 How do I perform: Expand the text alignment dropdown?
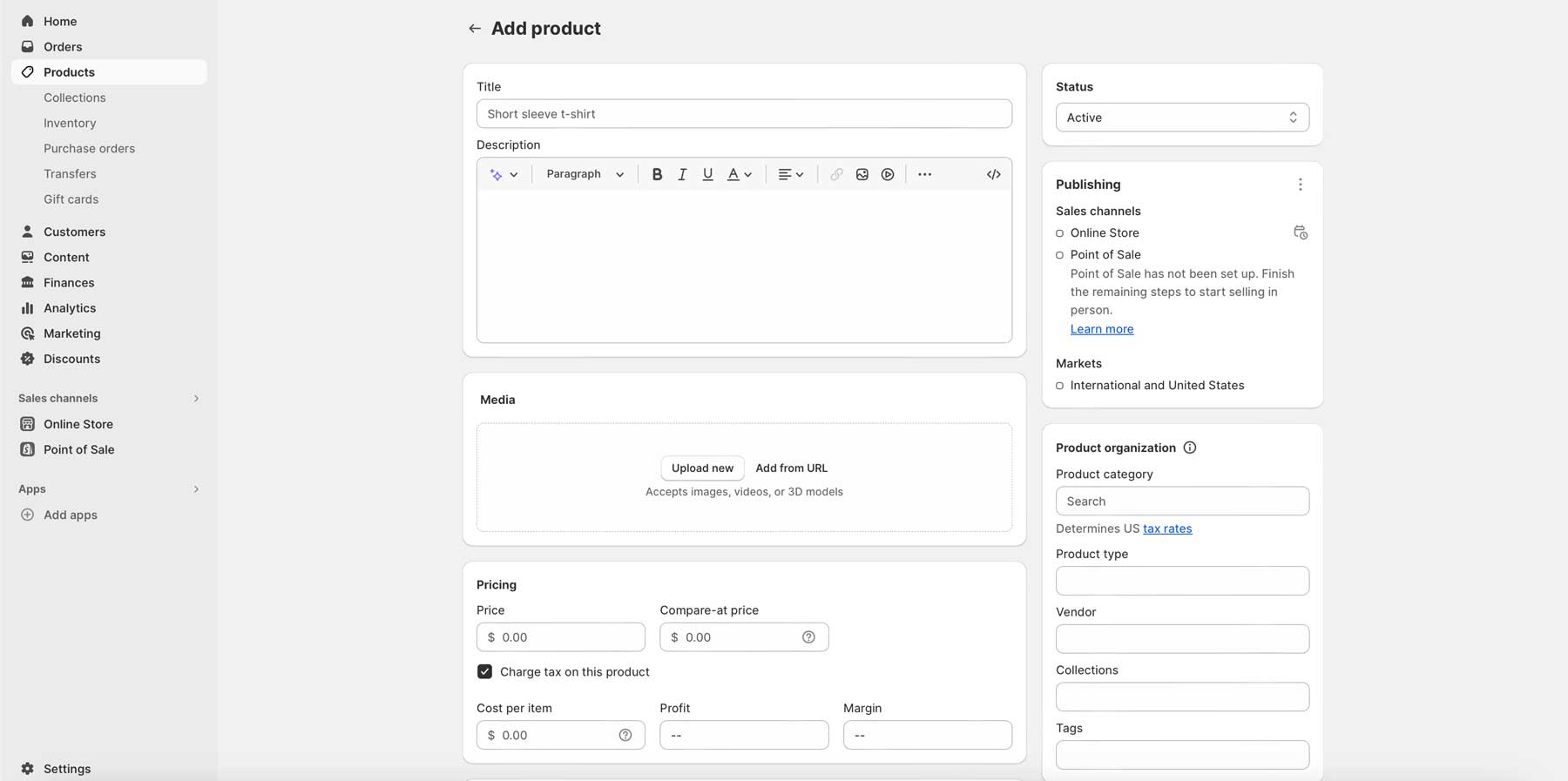[x=790, y=174]
